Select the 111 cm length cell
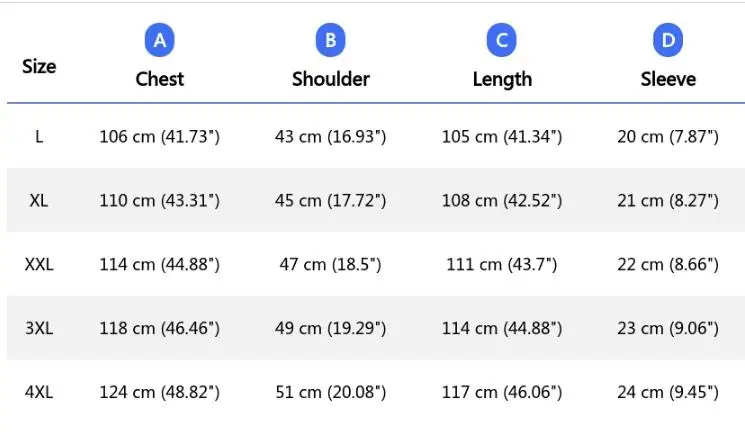Screen dimensions: 745x439 (x=502, y=265)
